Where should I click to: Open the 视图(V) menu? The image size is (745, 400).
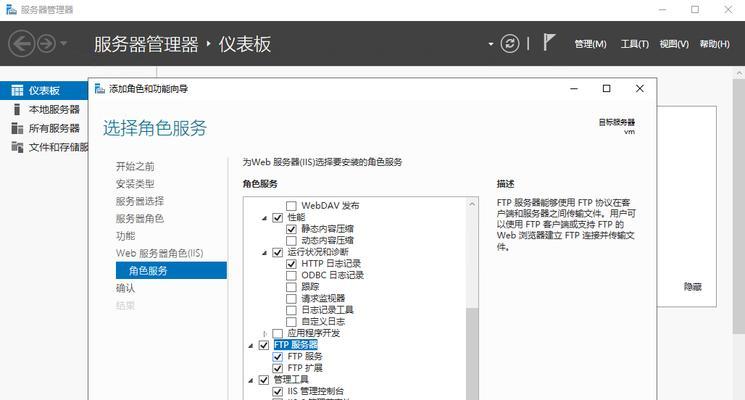click(674, 44)
